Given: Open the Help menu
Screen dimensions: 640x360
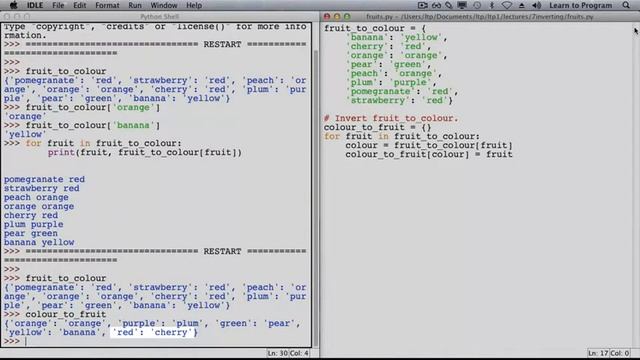Looking at the screenshot, I should point(194,5).
